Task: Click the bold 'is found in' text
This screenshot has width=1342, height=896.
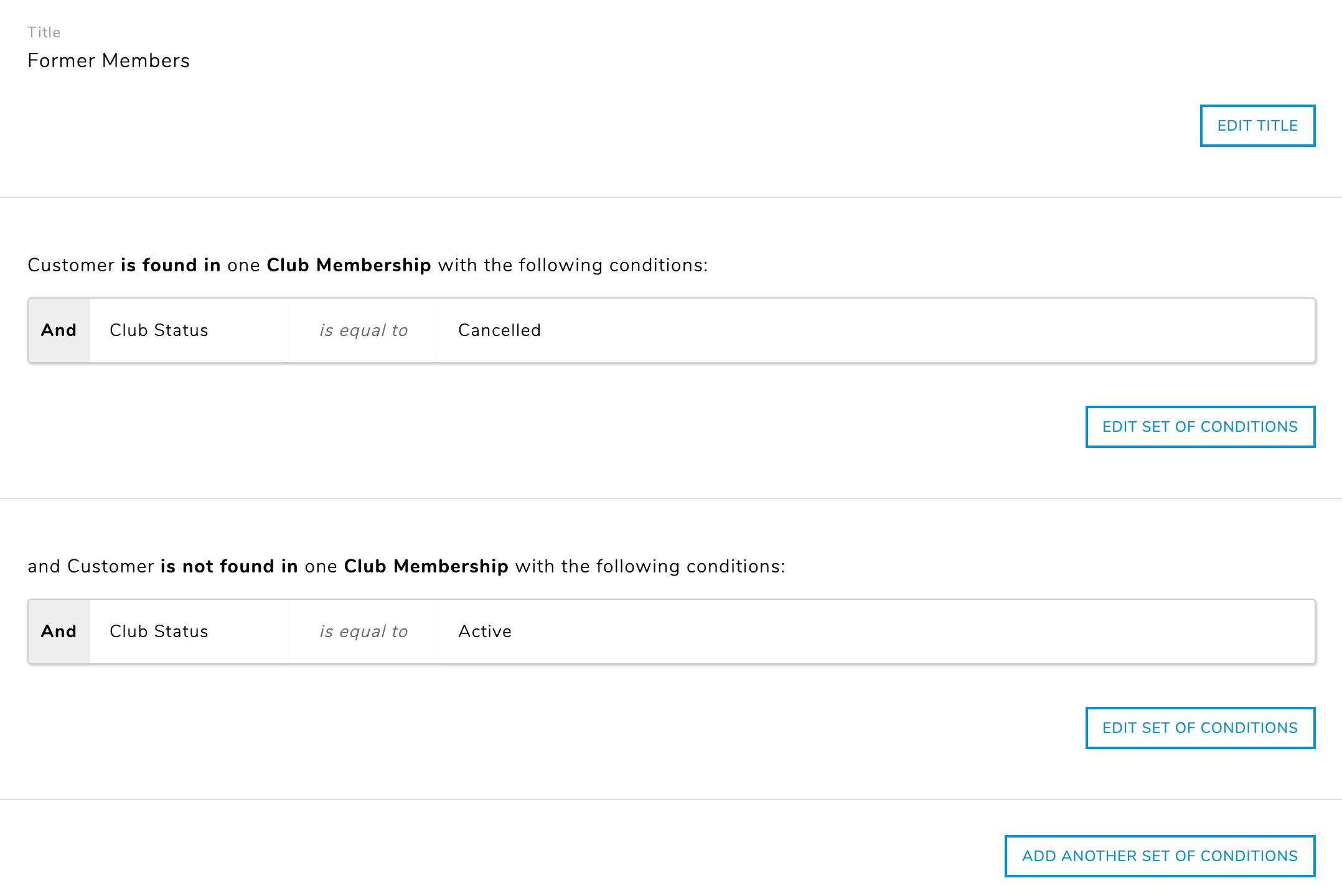Action: click(x=171, y=266)
